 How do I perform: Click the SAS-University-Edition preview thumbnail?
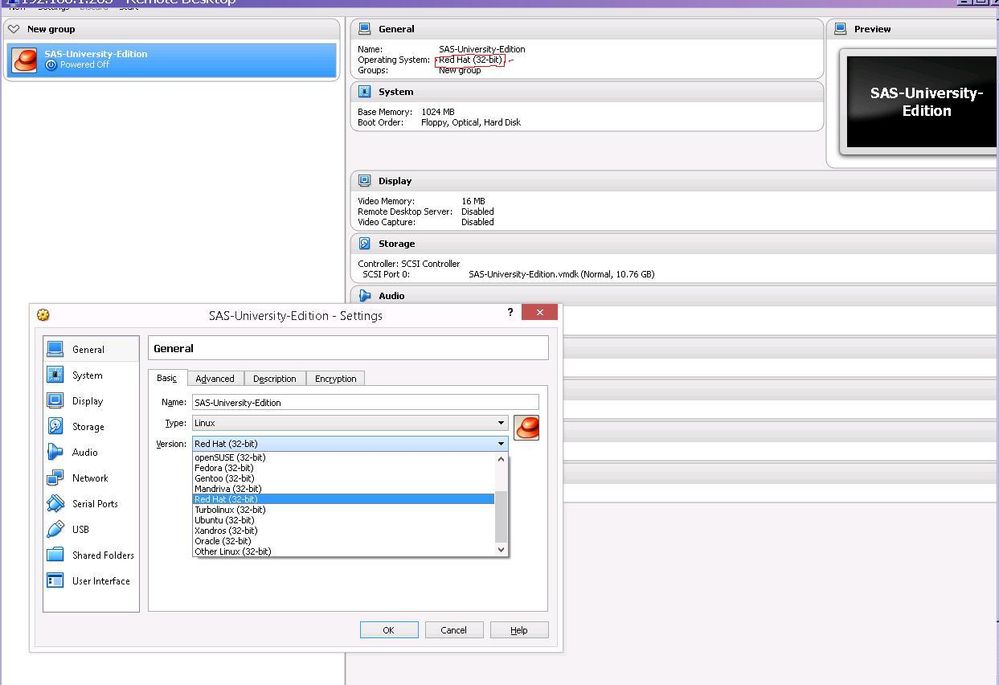click(921, 102)
